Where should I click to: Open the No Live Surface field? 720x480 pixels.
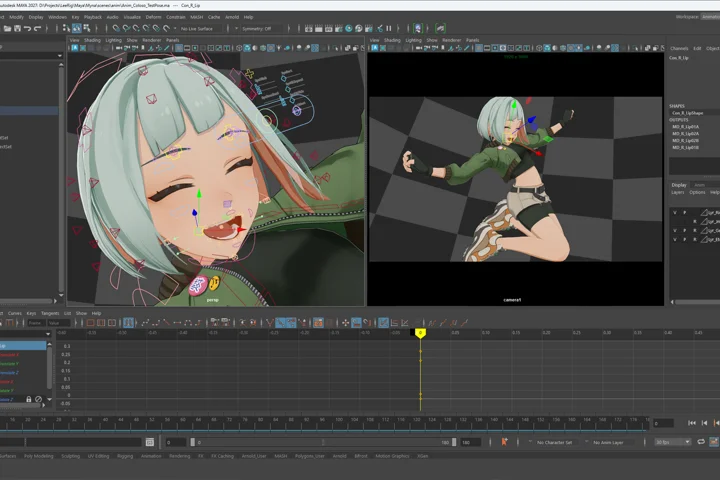(202, 28)
